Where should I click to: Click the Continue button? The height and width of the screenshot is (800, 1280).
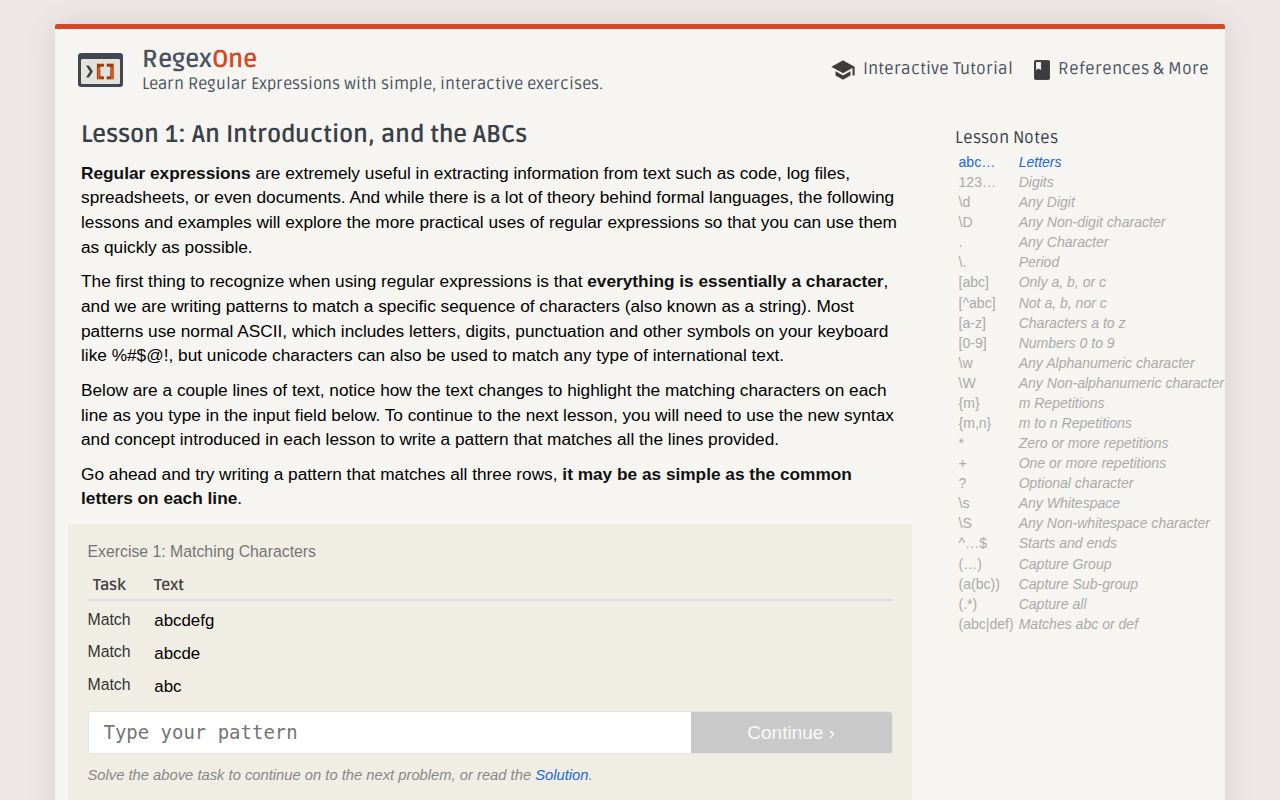tap(790, 732)
